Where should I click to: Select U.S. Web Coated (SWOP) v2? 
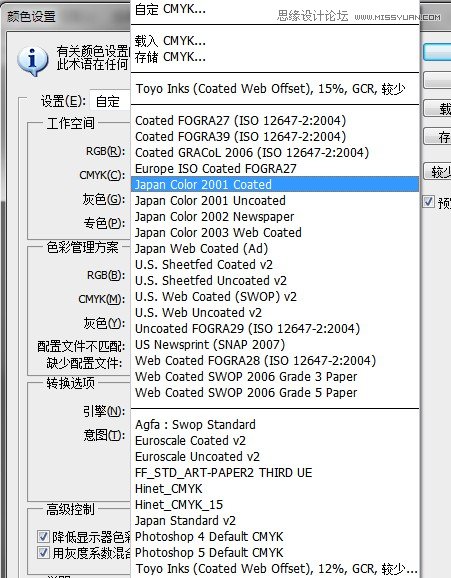[x=275, y=296]
